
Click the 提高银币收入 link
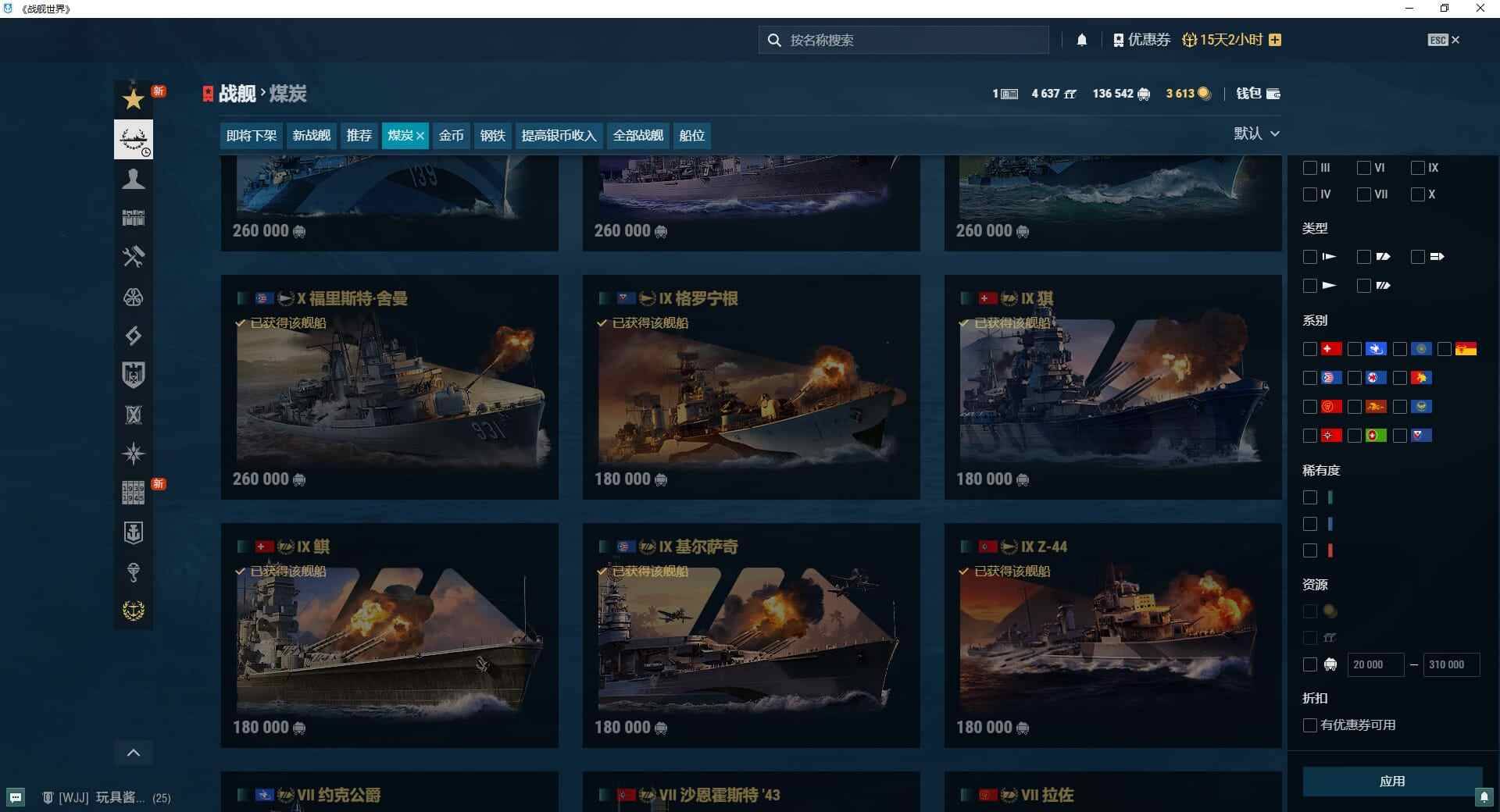pos(558,135)
